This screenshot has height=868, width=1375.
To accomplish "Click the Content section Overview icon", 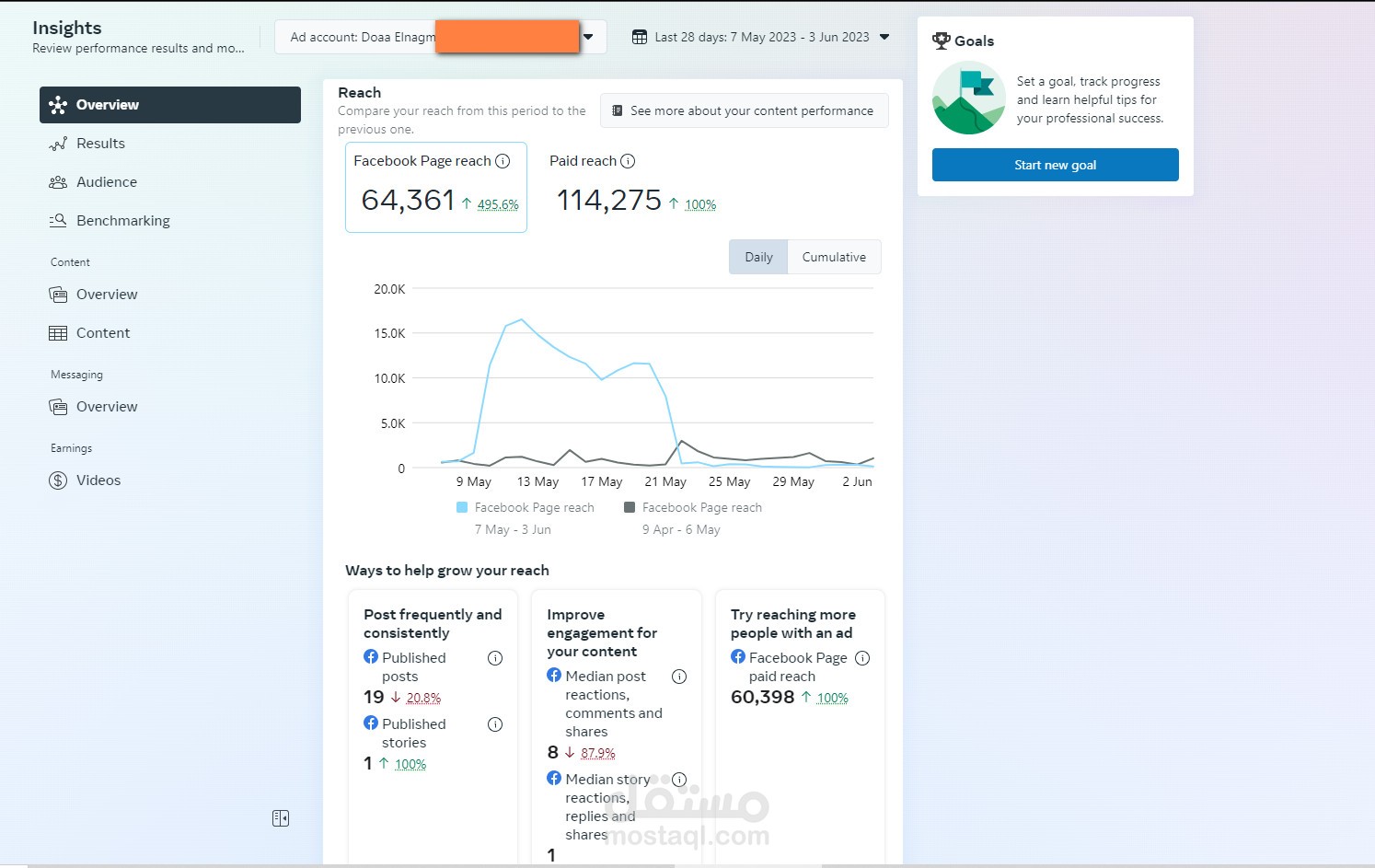I will tap(58, 295).
